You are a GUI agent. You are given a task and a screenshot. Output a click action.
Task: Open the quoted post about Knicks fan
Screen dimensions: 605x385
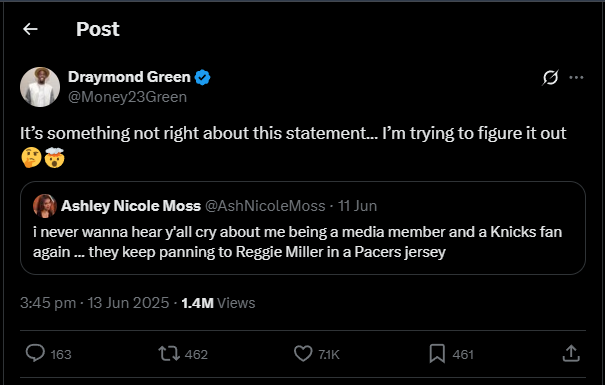(x=303, y=228)
